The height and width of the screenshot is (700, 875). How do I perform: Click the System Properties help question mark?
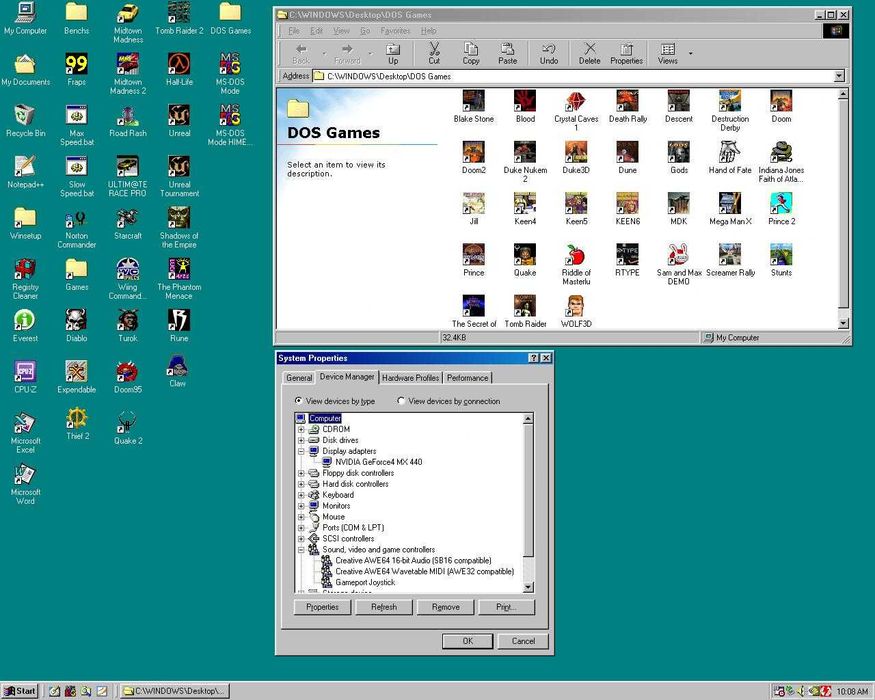click(x=533, y=358)
